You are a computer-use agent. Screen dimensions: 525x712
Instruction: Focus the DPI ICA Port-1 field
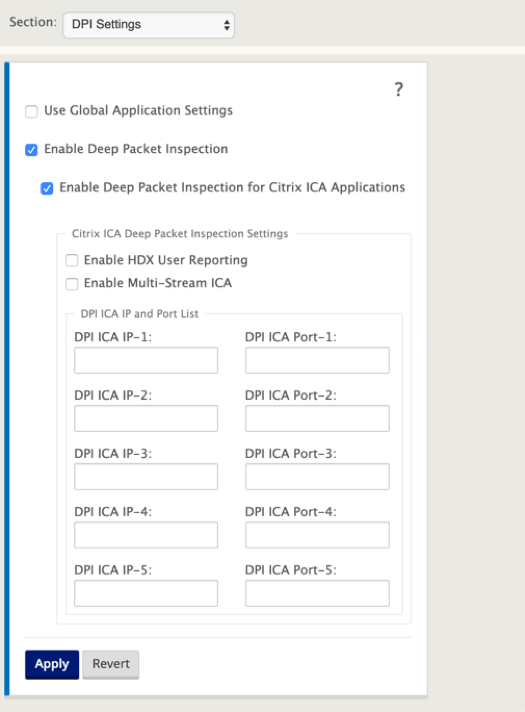[317, 361]
